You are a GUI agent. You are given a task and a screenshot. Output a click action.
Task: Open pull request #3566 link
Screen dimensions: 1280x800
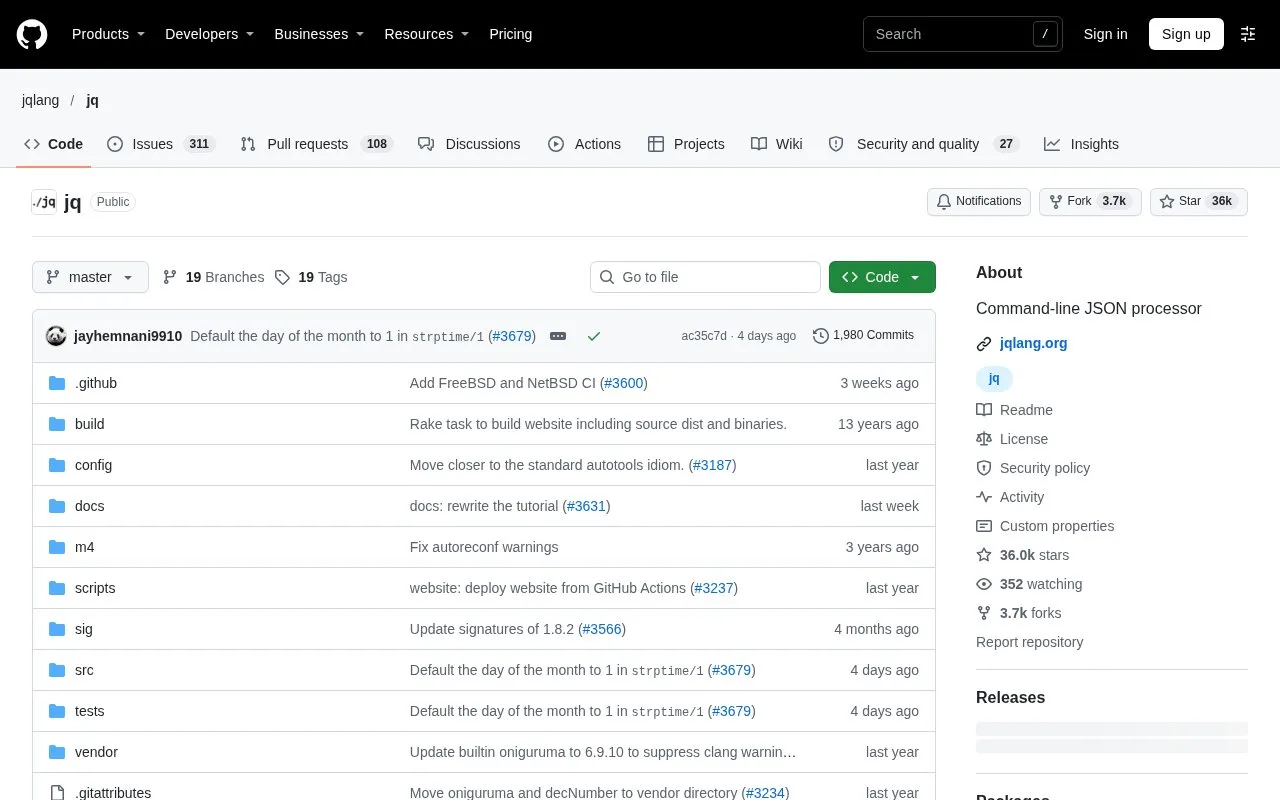[602, 629]
